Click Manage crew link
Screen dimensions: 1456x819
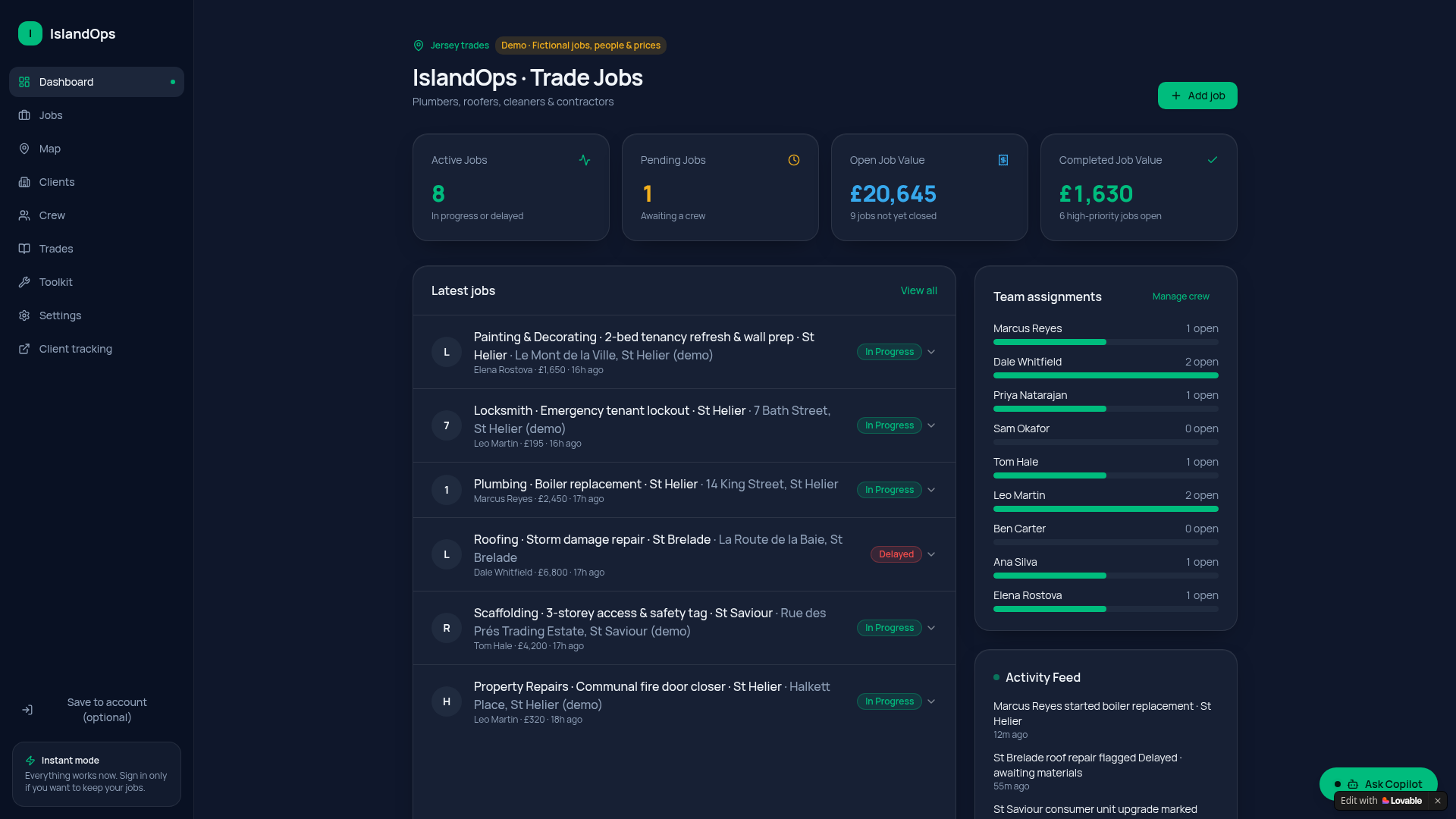tap(1181, 297)
